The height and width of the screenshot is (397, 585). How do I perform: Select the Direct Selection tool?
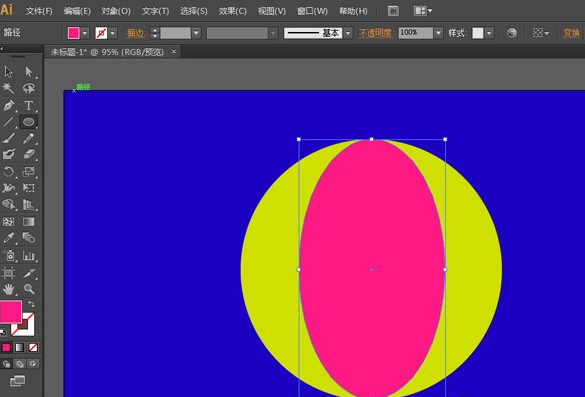click(x=29, y=71)
